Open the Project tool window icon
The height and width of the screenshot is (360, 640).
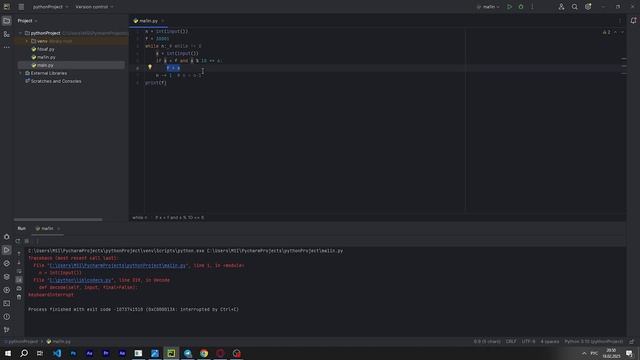[x=7, y=21]
